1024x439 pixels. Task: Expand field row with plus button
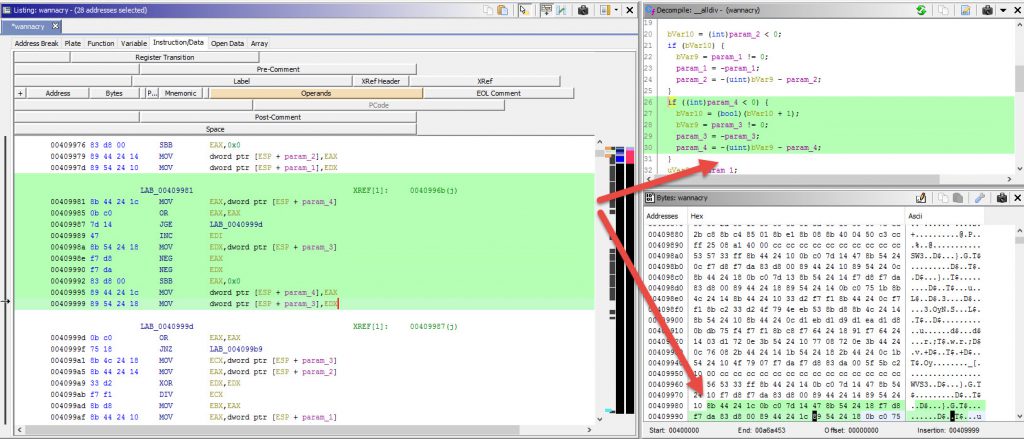point(21,93)
